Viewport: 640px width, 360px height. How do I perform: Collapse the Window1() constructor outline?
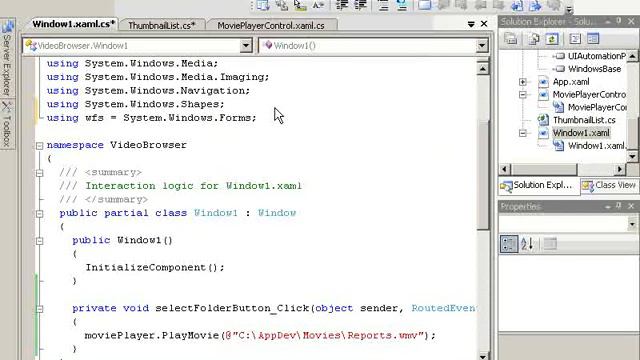point(39,241)
